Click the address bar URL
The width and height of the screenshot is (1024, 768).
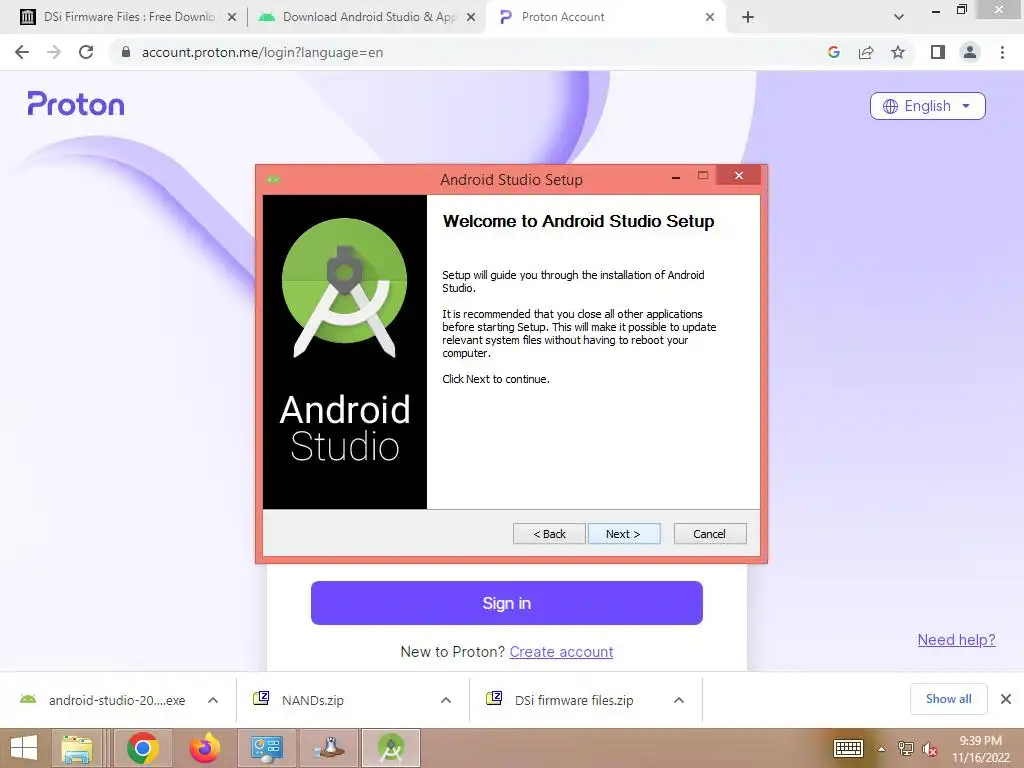pos(263,52)
